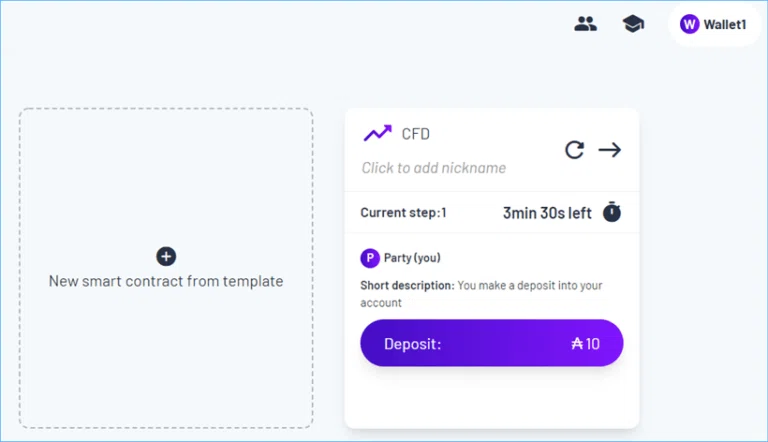Screen dimensions: 768x442
Task: Select New smart contract from template
Action: [166, 281]
